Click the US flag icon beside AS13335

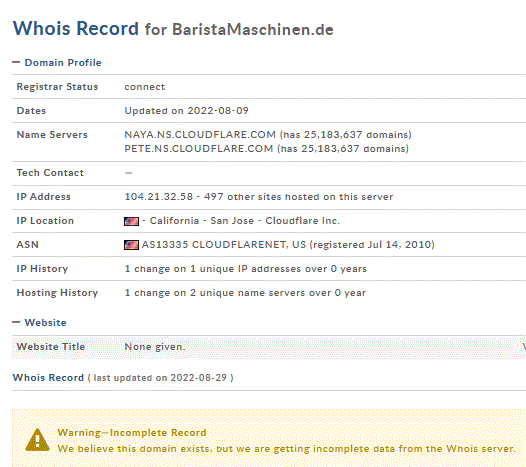click(x=131, y=245)
